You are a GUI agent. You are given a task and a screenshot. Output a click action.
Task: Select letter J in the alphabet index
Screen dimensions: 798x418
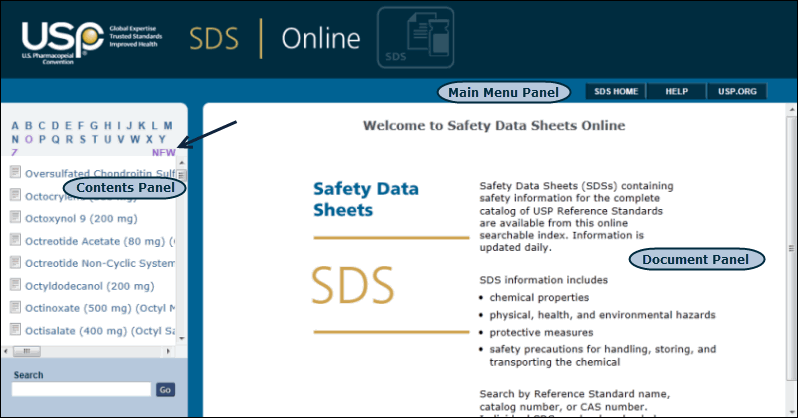tap(129, 126)
